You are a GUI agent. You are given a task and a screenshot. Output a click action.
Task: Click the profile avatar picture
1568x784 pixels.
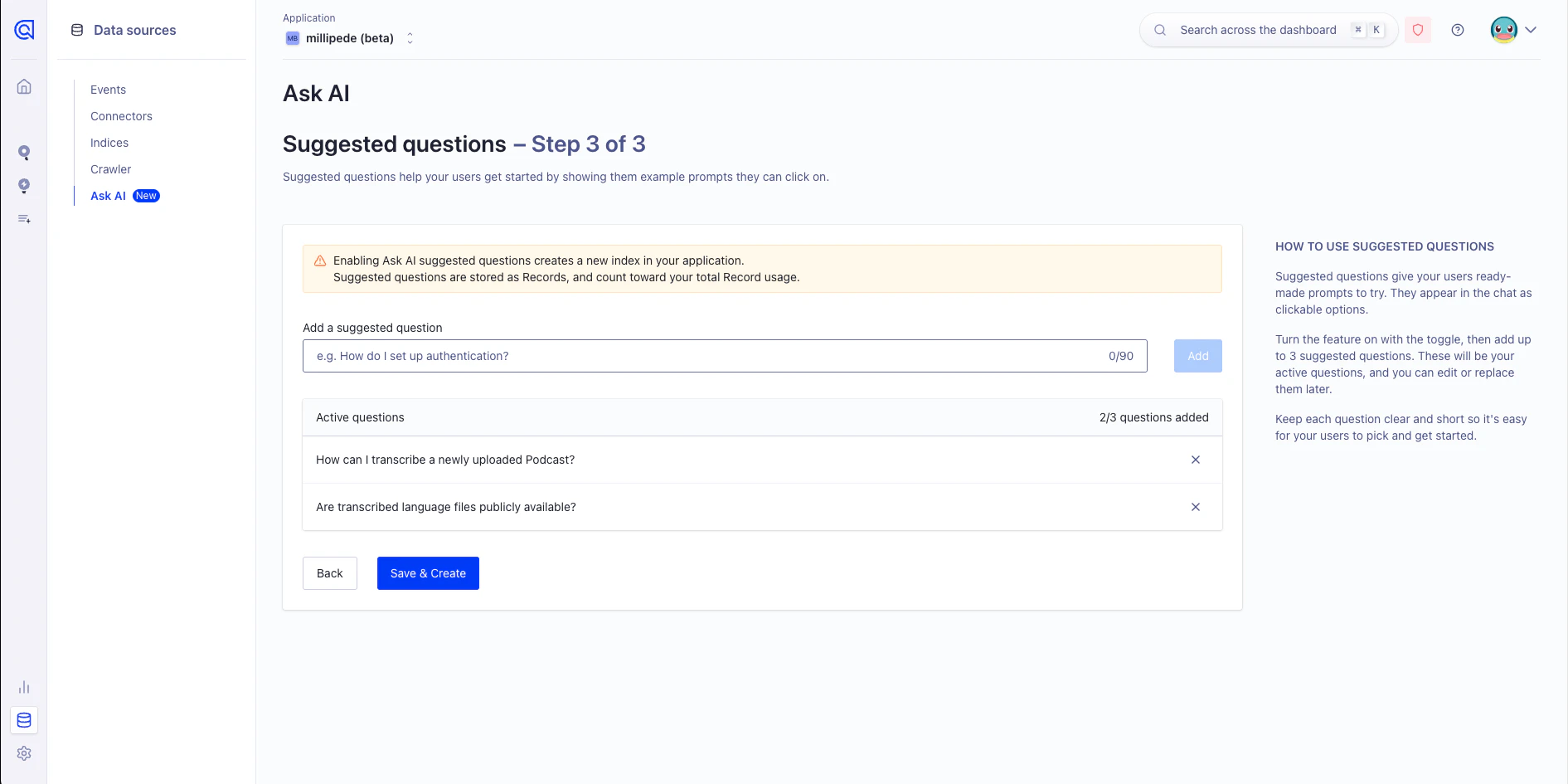1502,30
